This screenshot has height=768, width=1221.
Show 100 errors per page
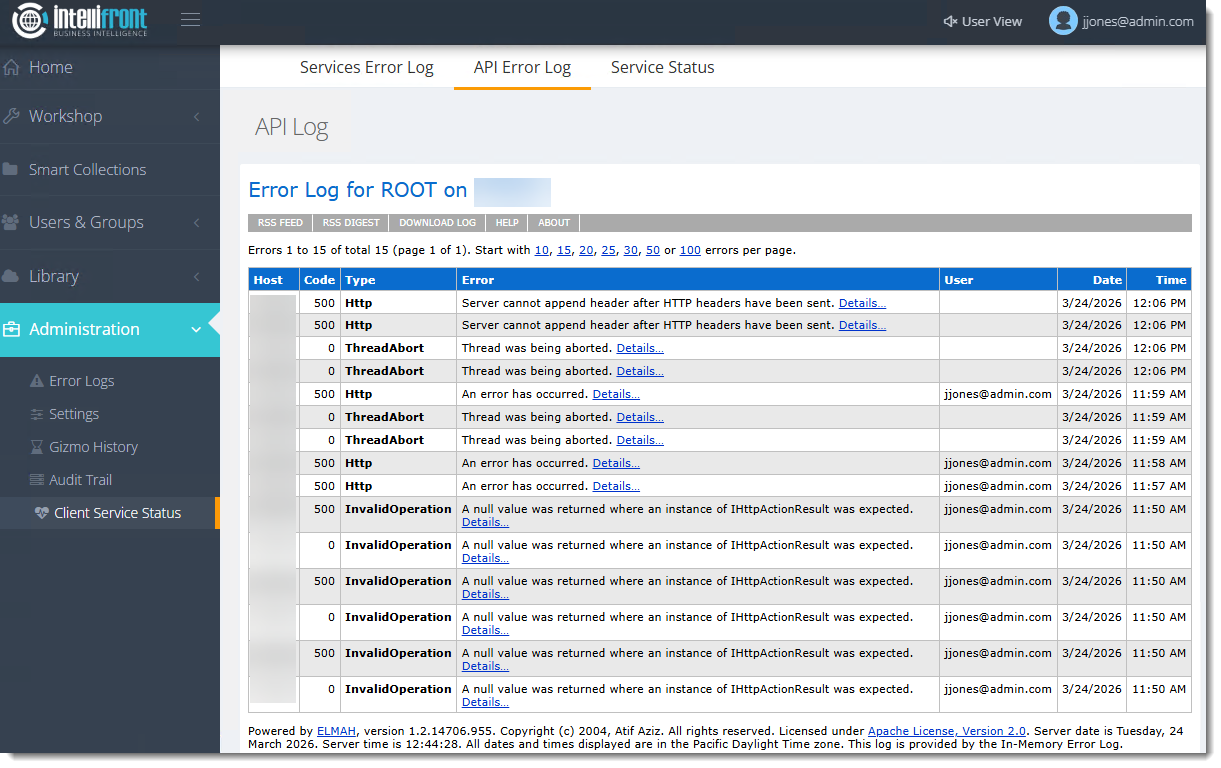click(690, 250)
